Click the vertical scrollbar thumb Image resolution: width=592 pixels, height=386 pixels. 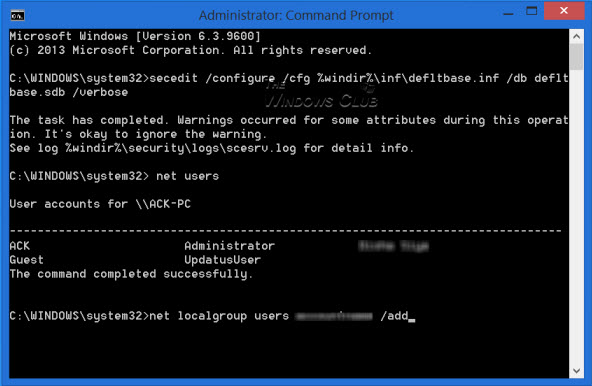coord(576,57)
